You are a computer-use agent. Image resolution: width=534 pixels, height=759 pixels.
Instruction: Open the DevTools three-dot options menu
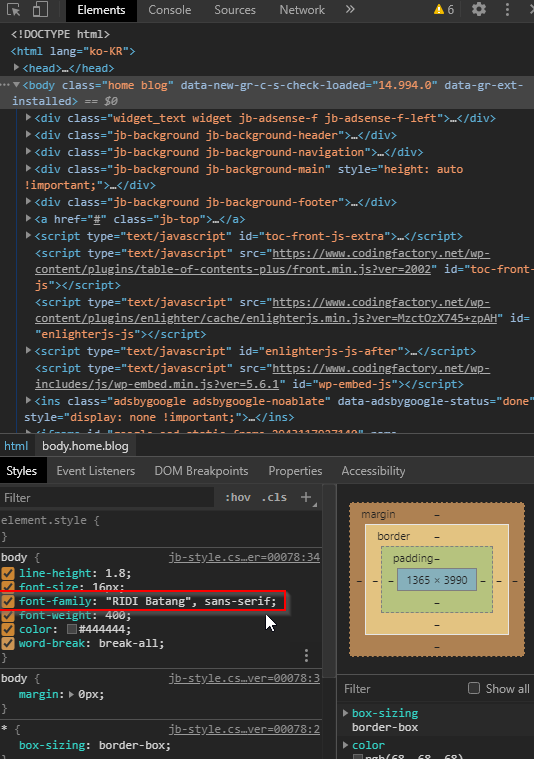(507, 9)
